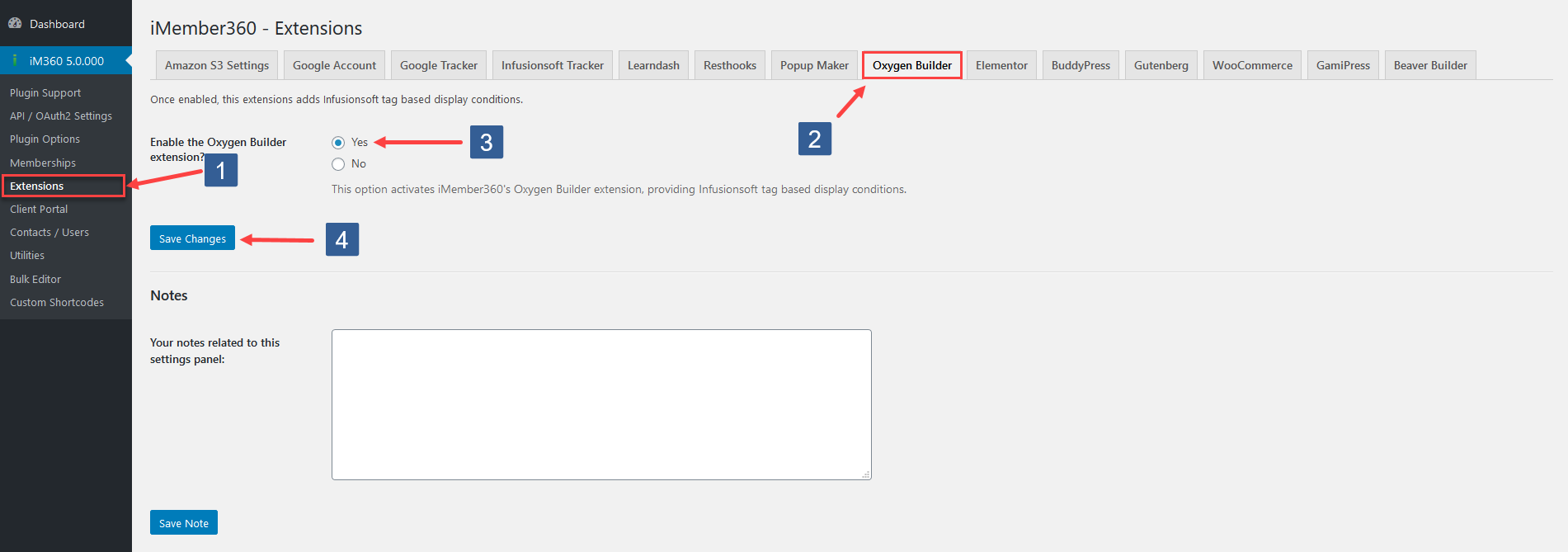Viewport: 1568px width, 552px height.
Task: Switch to Infusionsoft Tracker tab
Action: coord(553,65)
